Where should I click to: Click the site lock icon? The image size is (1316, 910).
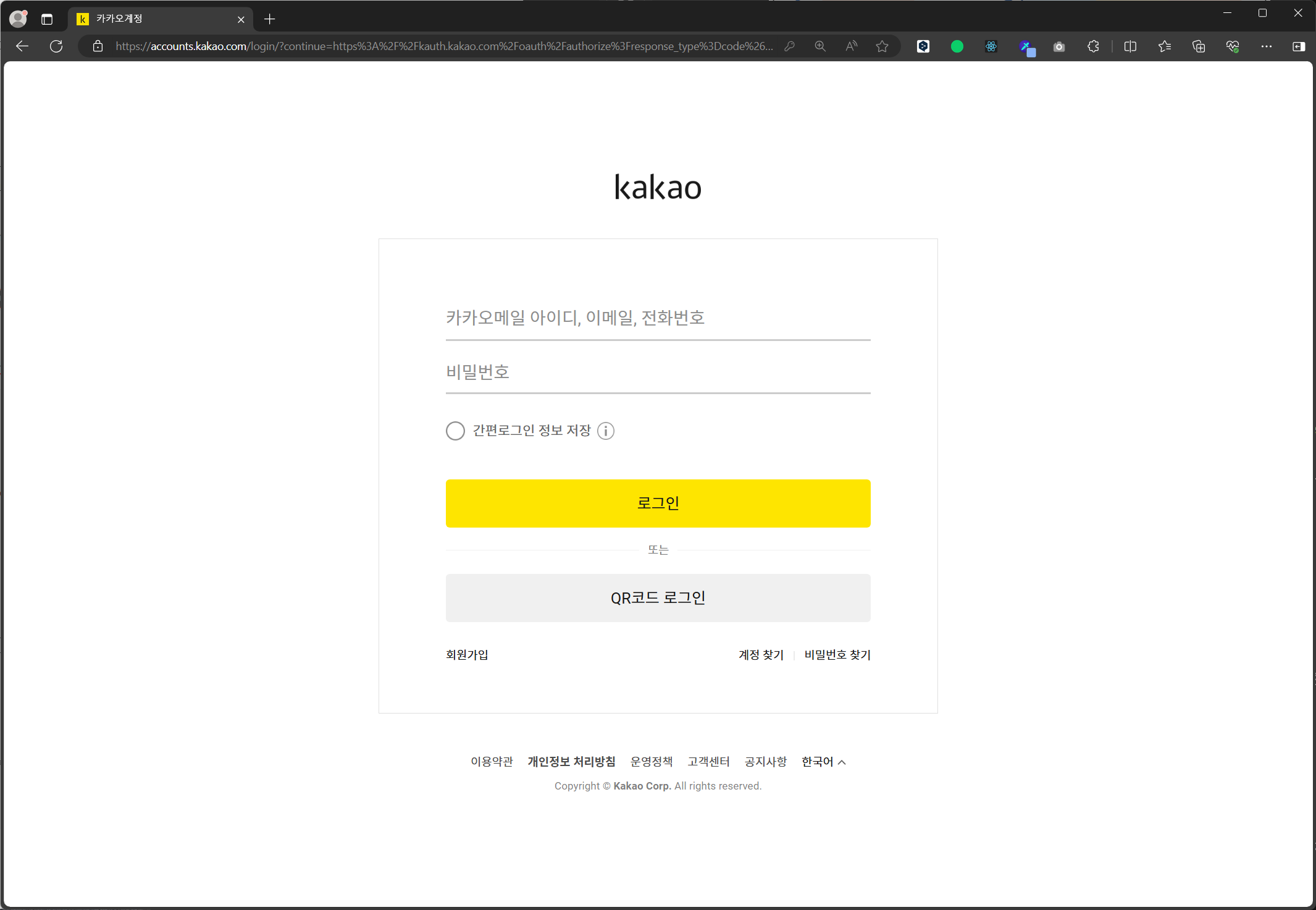tap(98, 46)
